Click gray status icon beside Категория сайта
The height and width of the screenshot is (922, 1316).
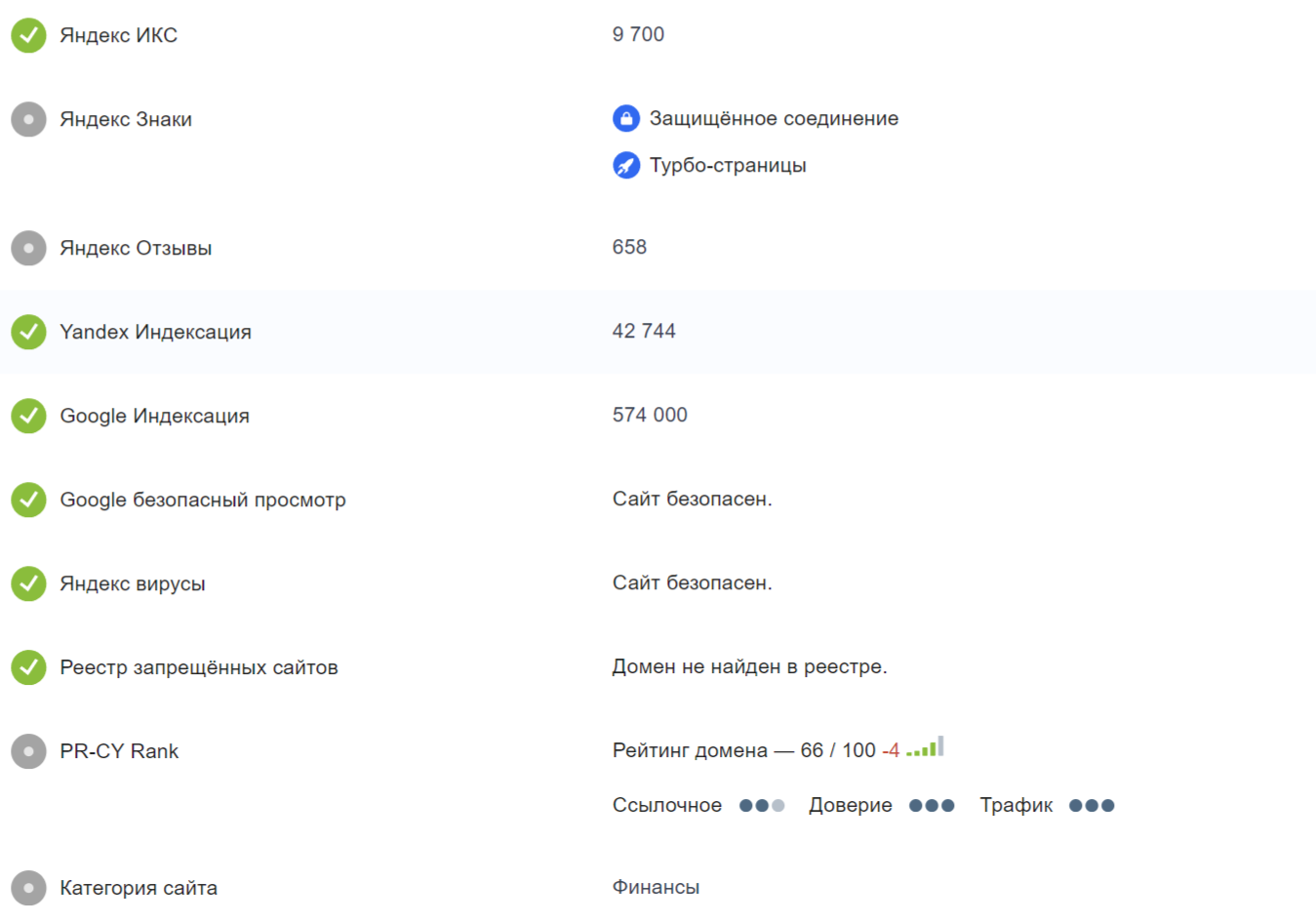[28, 888]
